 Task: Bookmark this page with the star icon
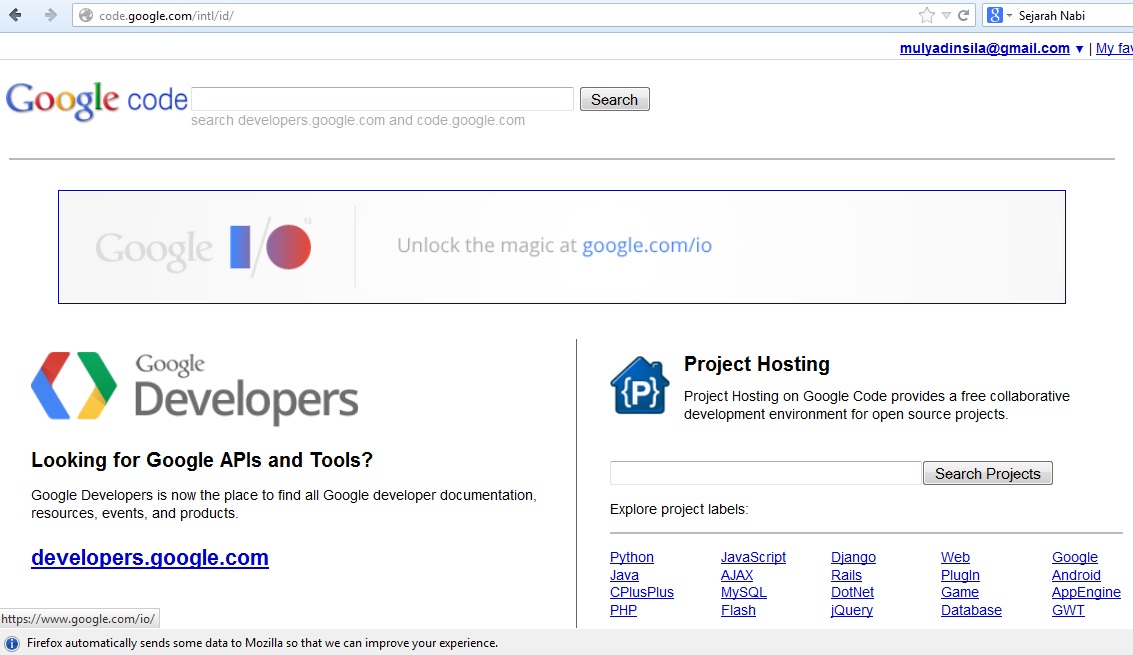(926, 15)
